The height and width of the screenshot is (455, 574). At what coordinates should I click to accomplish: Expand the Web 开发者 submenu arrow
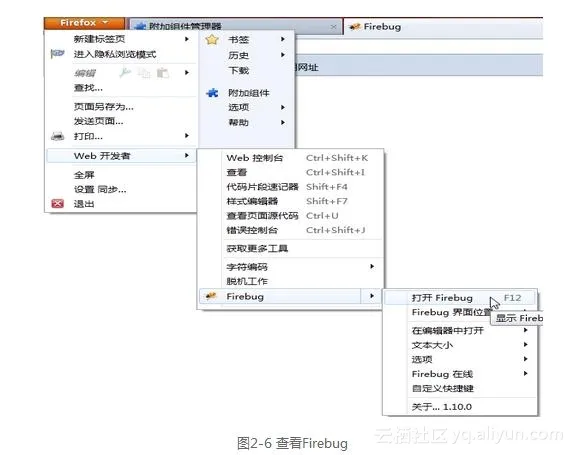187,155
